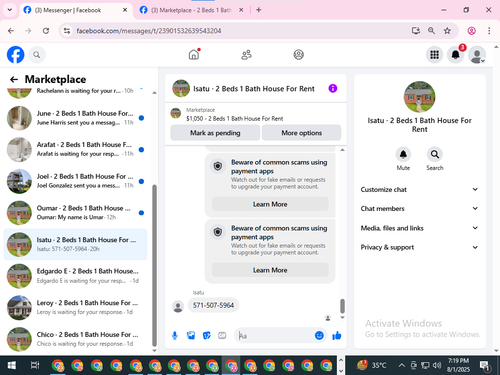Viewport: 500px width, 375px height.
Task: Click the address bar URL field
Action: (x=233, y=31)
